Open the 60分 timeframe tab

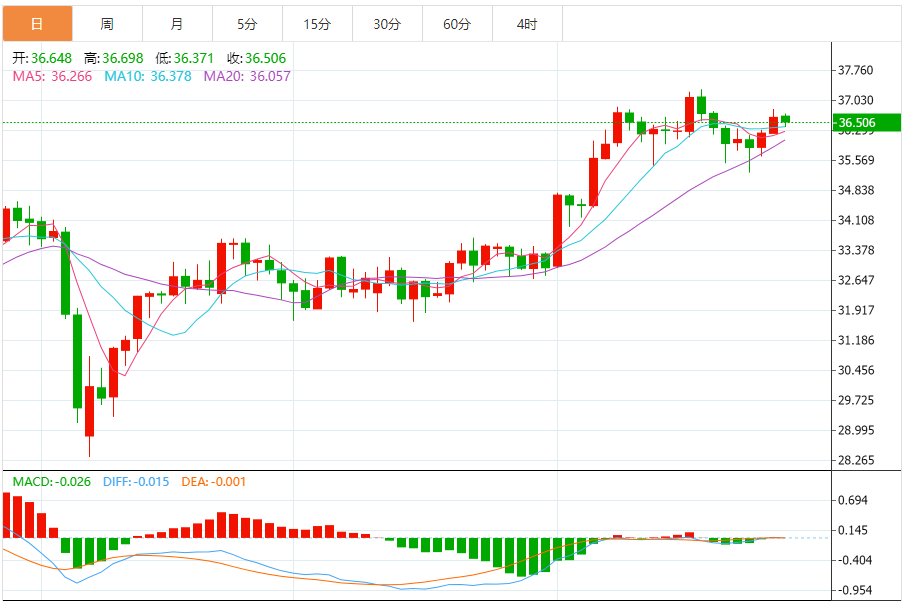[457, 24]
